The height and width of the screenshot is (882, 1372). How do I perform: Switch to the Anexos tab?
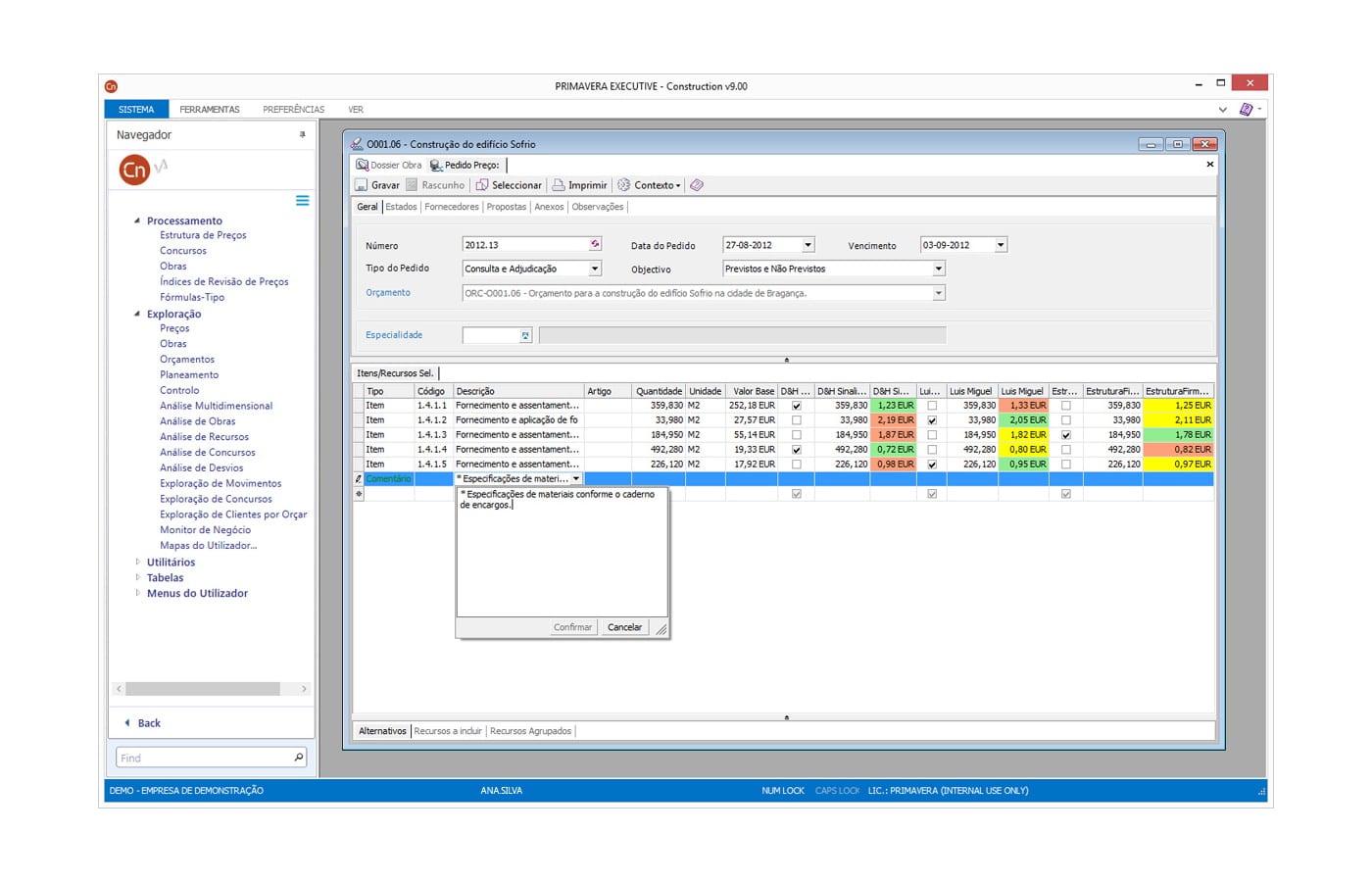point(549,207)
